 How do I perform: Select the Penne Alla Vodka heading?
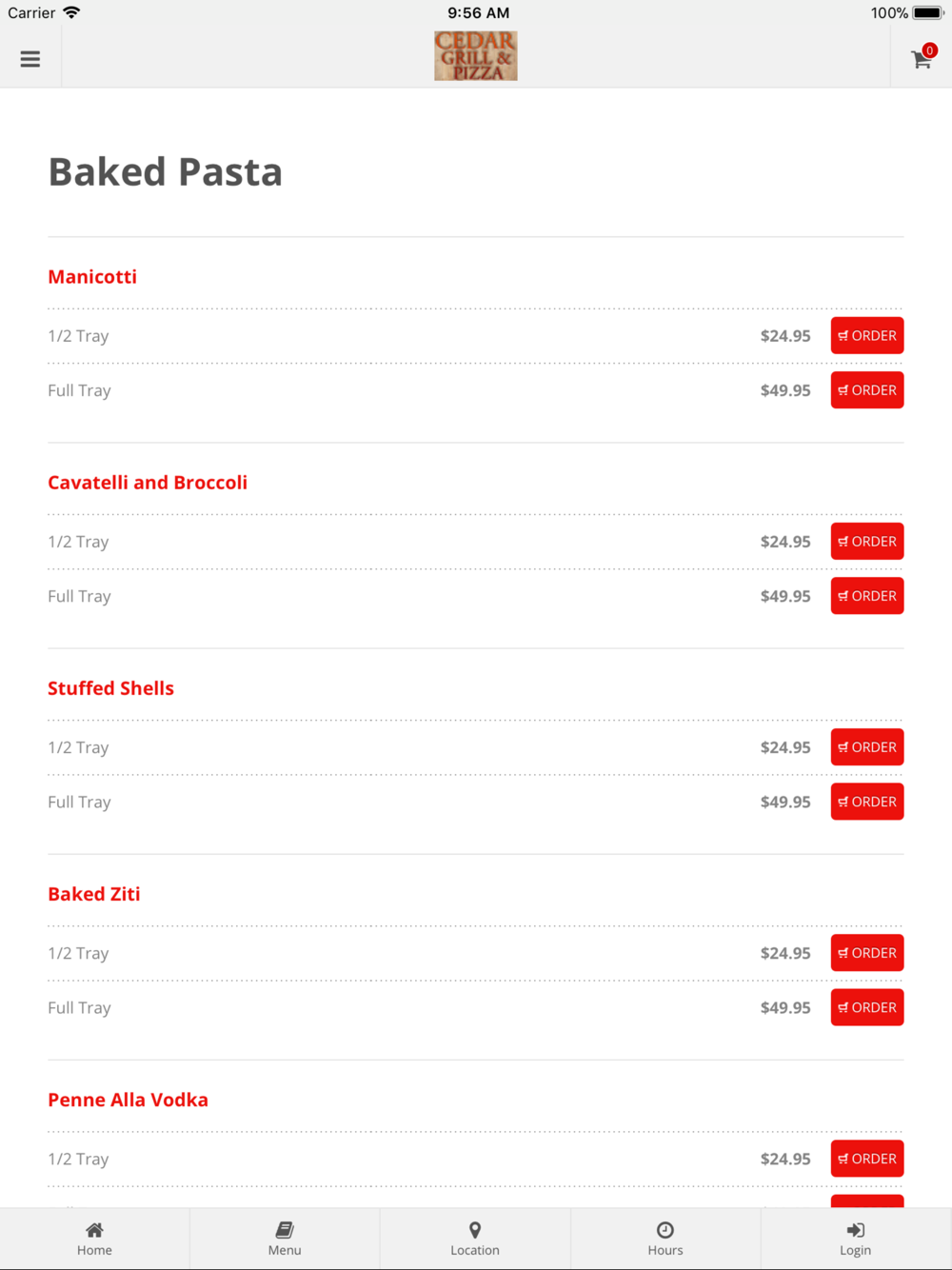coord(128,1100)
